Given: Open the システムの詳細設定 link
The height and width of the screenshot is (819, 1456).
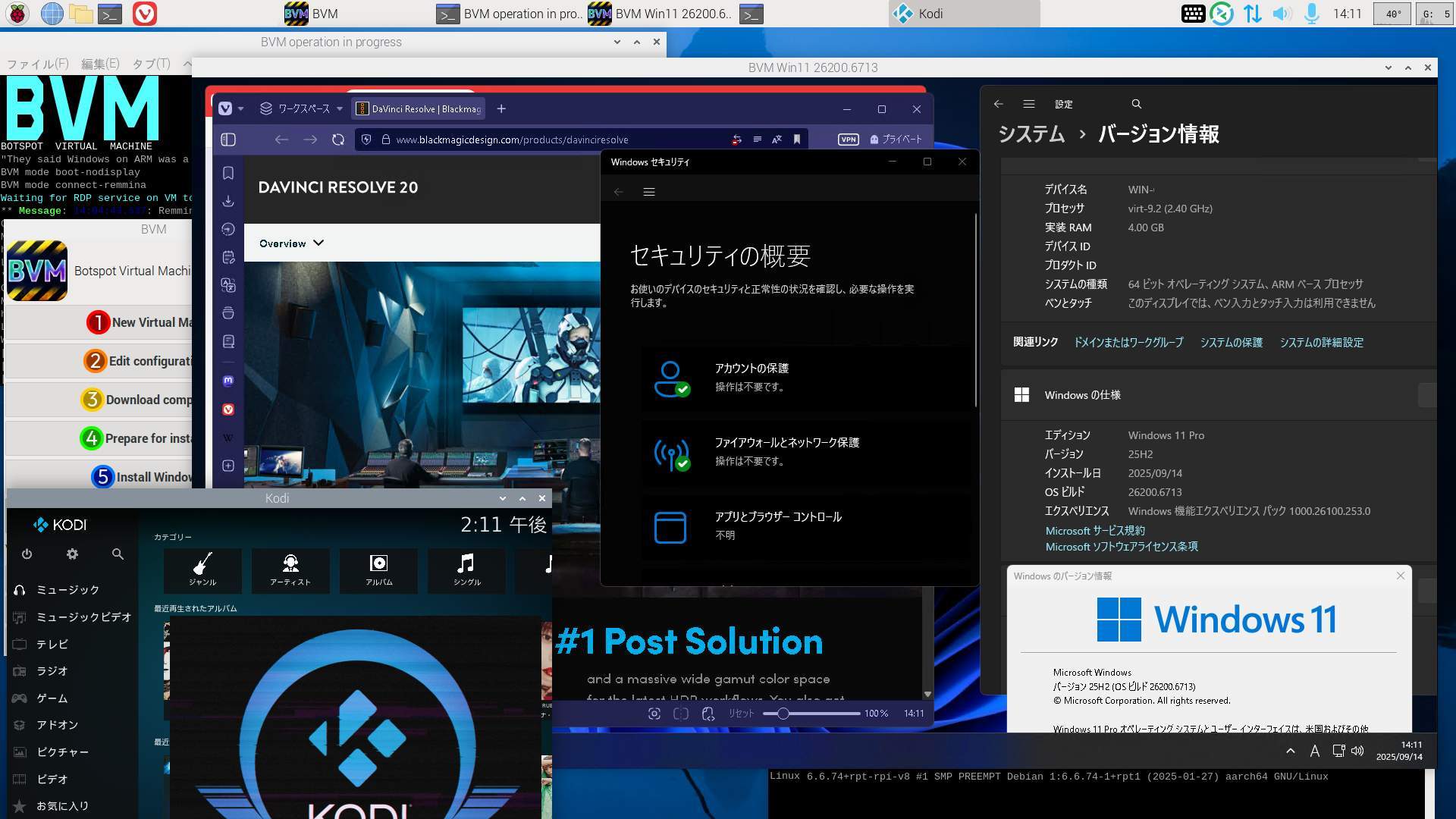Looking at the screenshot, I should 1321,343.
